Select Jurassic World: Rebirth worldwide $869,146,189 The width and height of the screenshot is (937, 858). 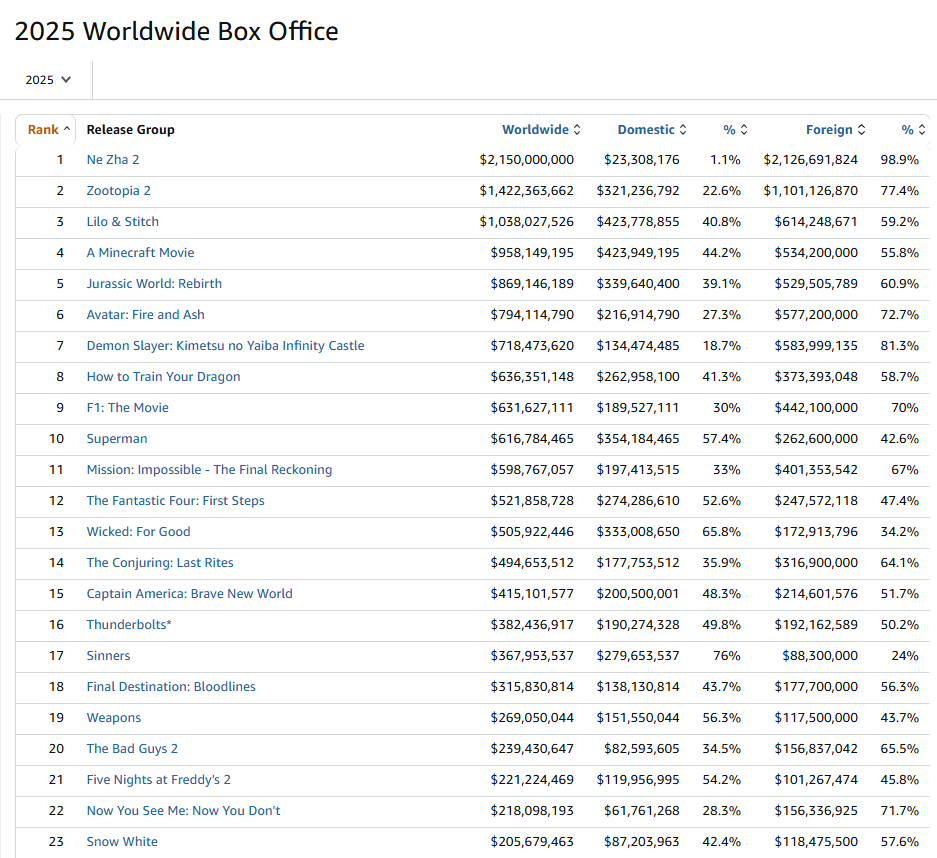coord(532,284)
